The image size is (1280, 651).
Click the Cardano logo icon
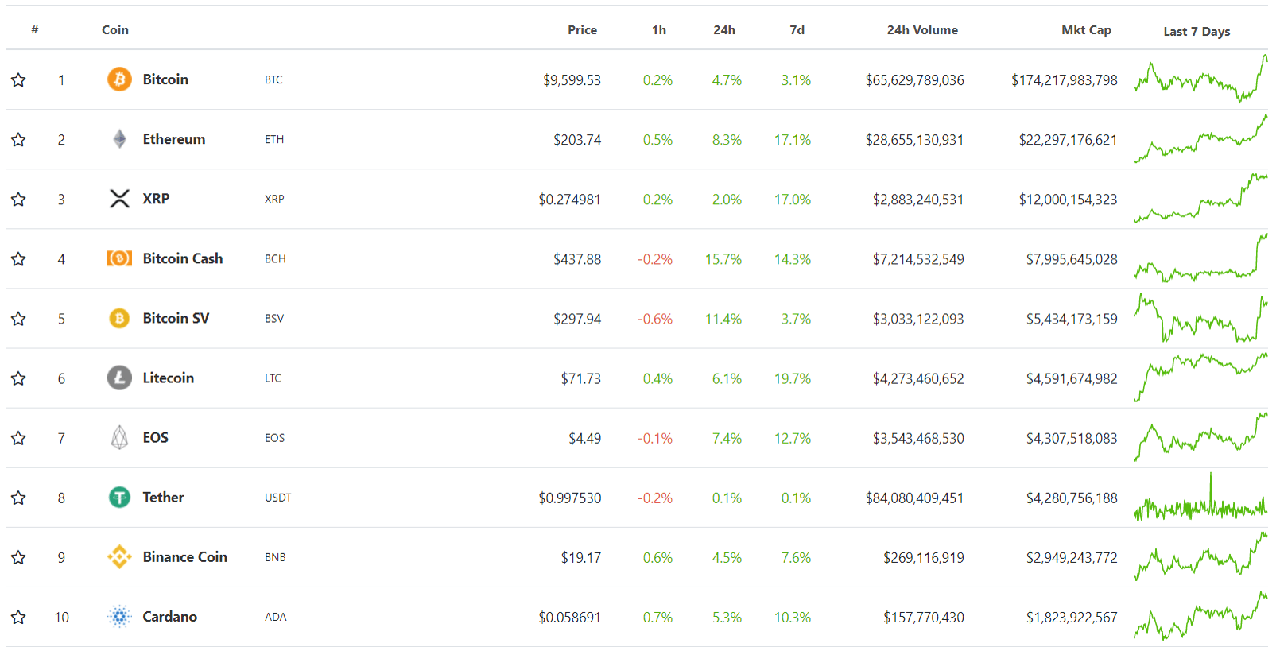[x=119, y=617]
